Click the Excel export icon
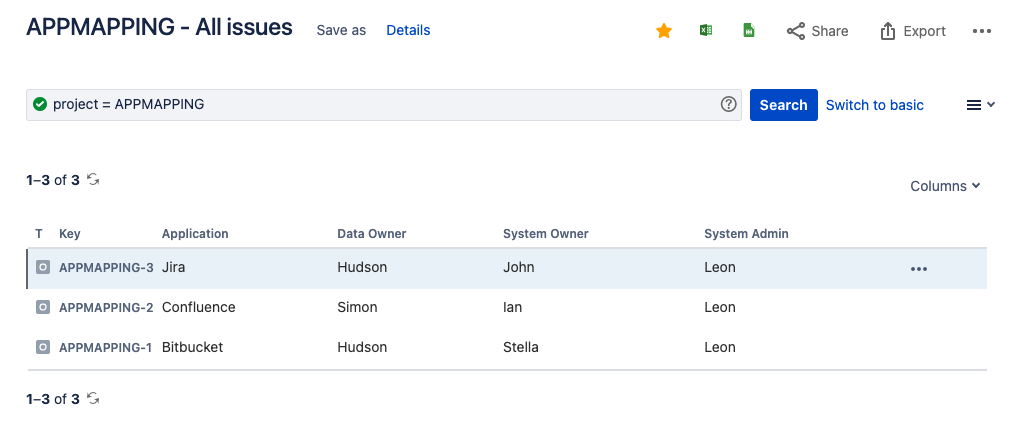1011x431 pixels. [706, 31]
